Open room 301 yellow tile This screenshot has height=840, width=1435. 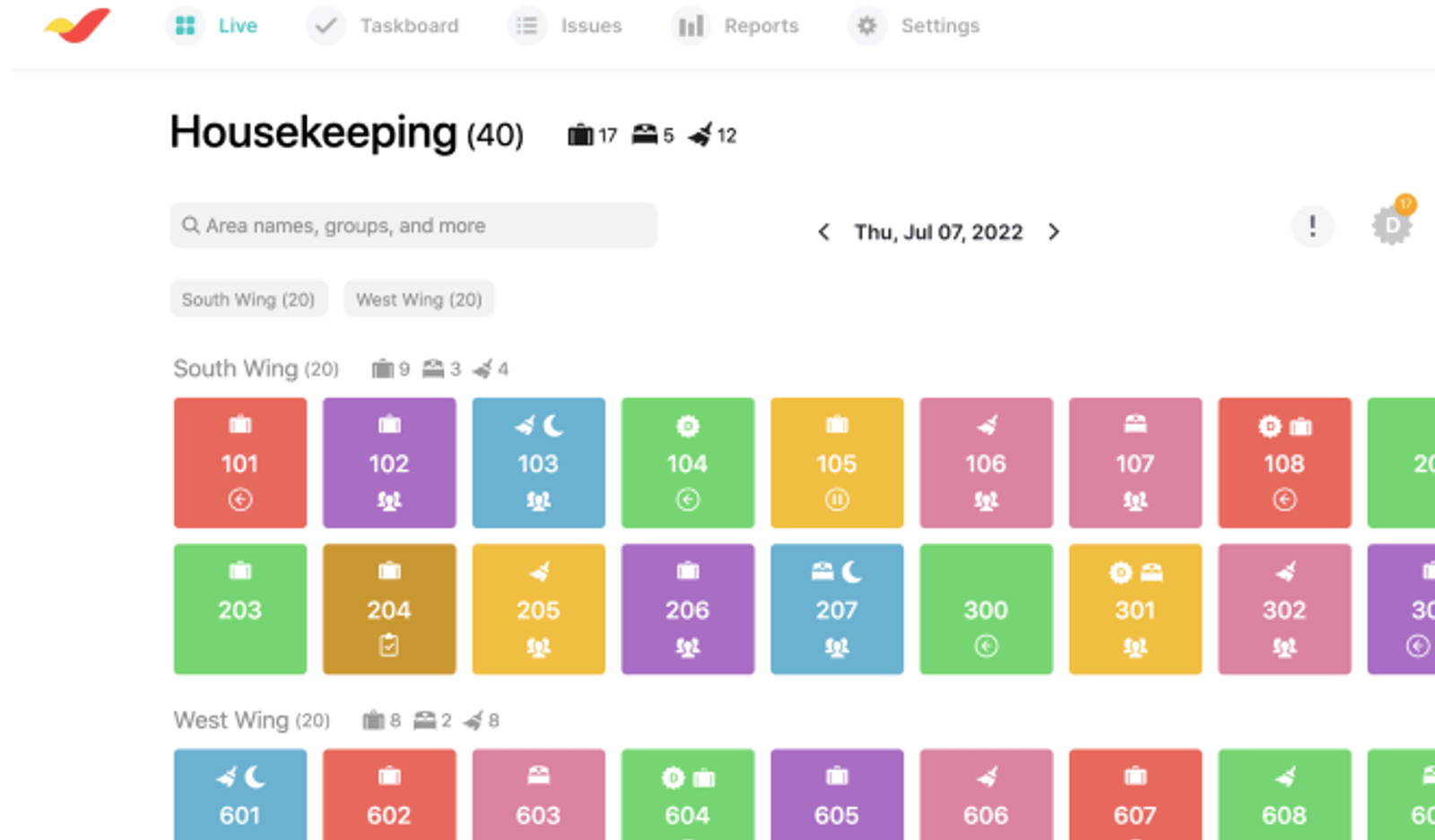1135,609
